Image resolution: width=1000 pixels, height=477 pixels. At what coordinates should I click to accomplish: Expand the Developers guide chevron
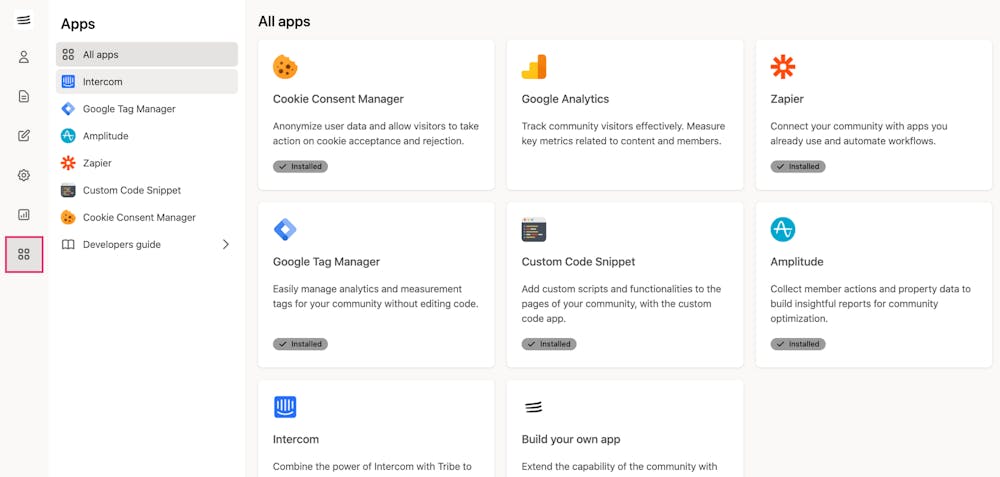tap(226, 244)
